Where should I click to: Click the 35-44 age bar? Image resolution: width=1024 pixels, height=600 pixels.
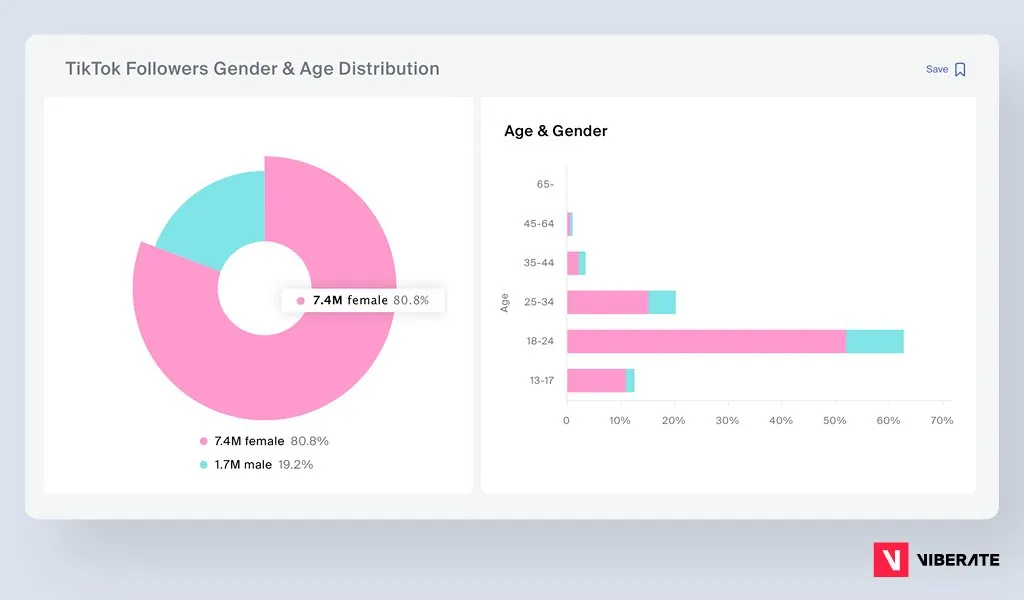[x=576, y=263]
